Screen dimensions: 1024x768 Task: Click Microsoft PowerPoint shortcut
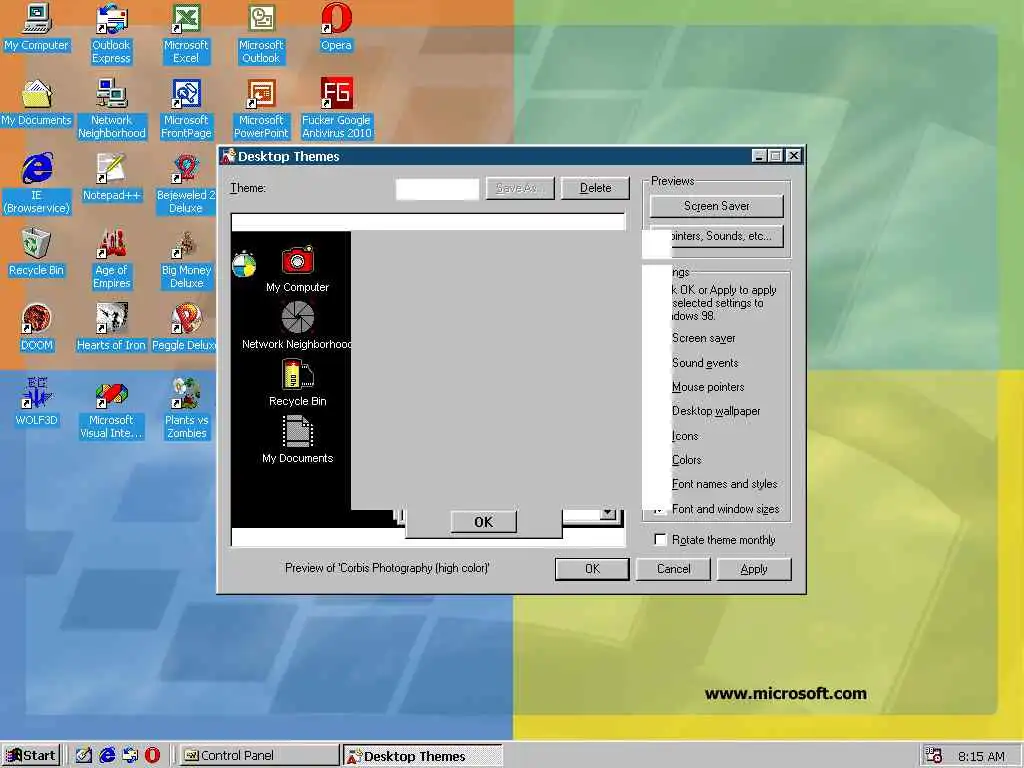click(x=261, y=109)
